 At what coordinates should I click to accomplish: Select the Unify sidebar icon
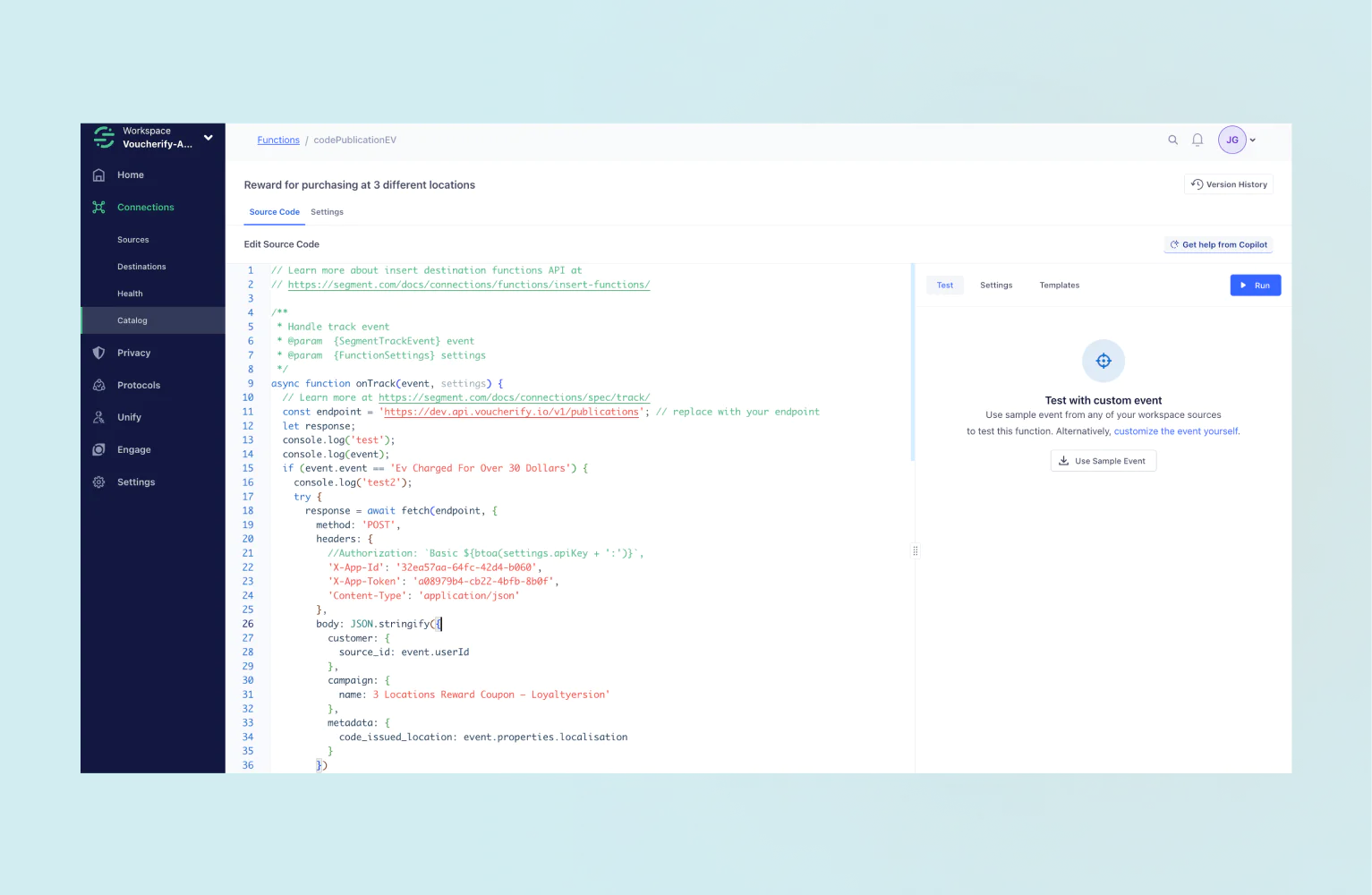pyautogui.click(x=99, y=417)
